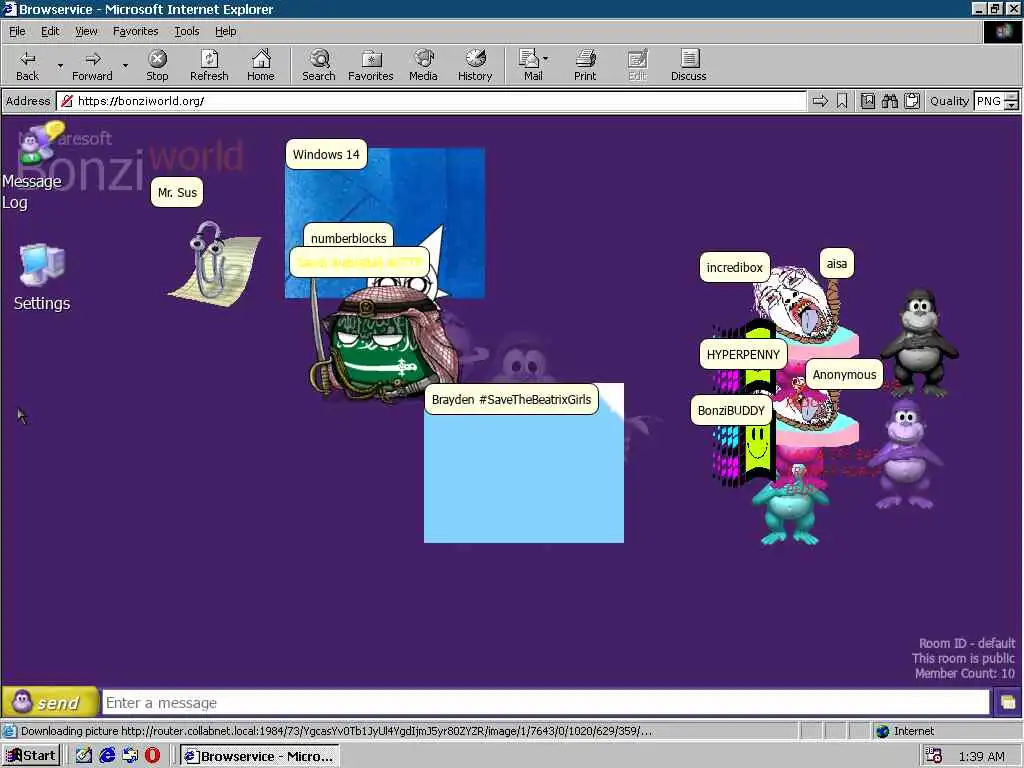This screenshot has width=1024, height=768.
Task: Click the Forward toolbar button
Action: [92, 65]
